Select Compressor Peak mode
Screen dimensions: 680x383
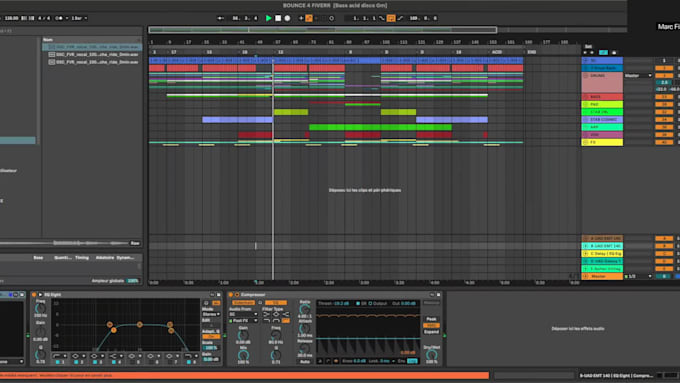(x=432, y=319)
